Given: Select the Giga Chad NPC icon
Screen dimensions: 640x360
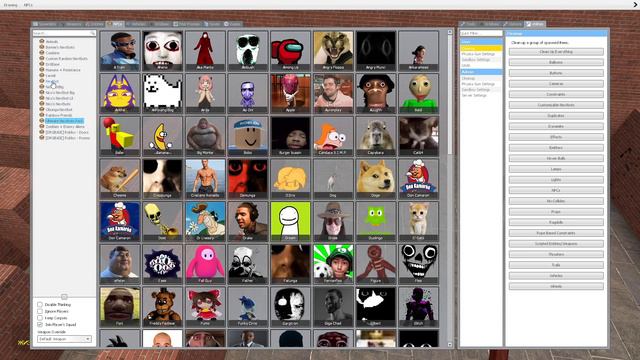Looking at the screenshot, I should pyautogui.click(x=333, y=307).
